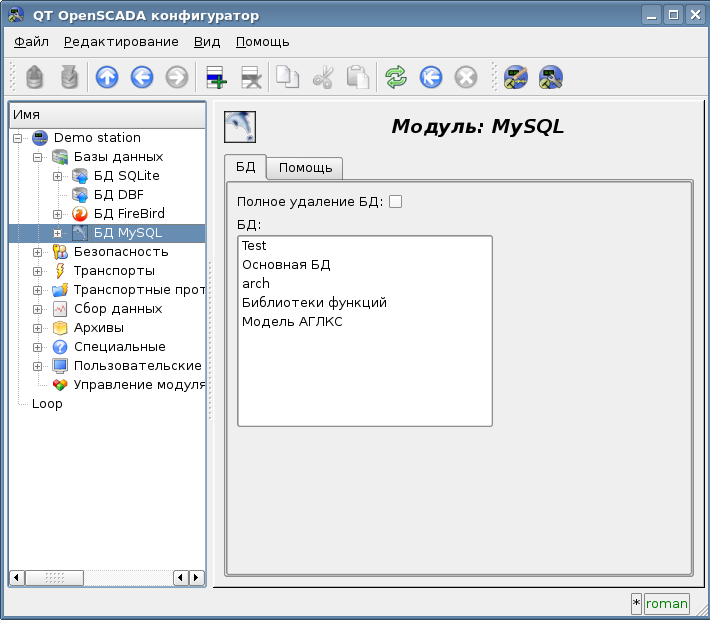Launch the first module tool icon with brush
Screen dimensions: 710x621
[x=516, y=77]
